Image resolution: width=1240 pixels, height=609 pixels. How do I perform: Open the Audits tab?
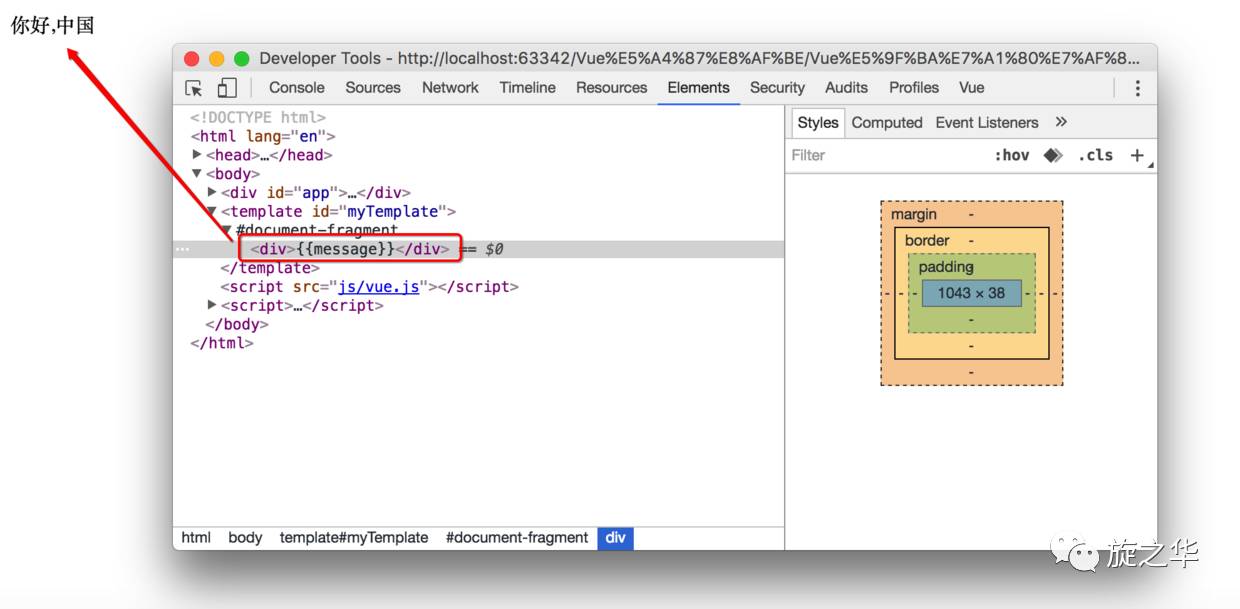(x=847, y=88)
